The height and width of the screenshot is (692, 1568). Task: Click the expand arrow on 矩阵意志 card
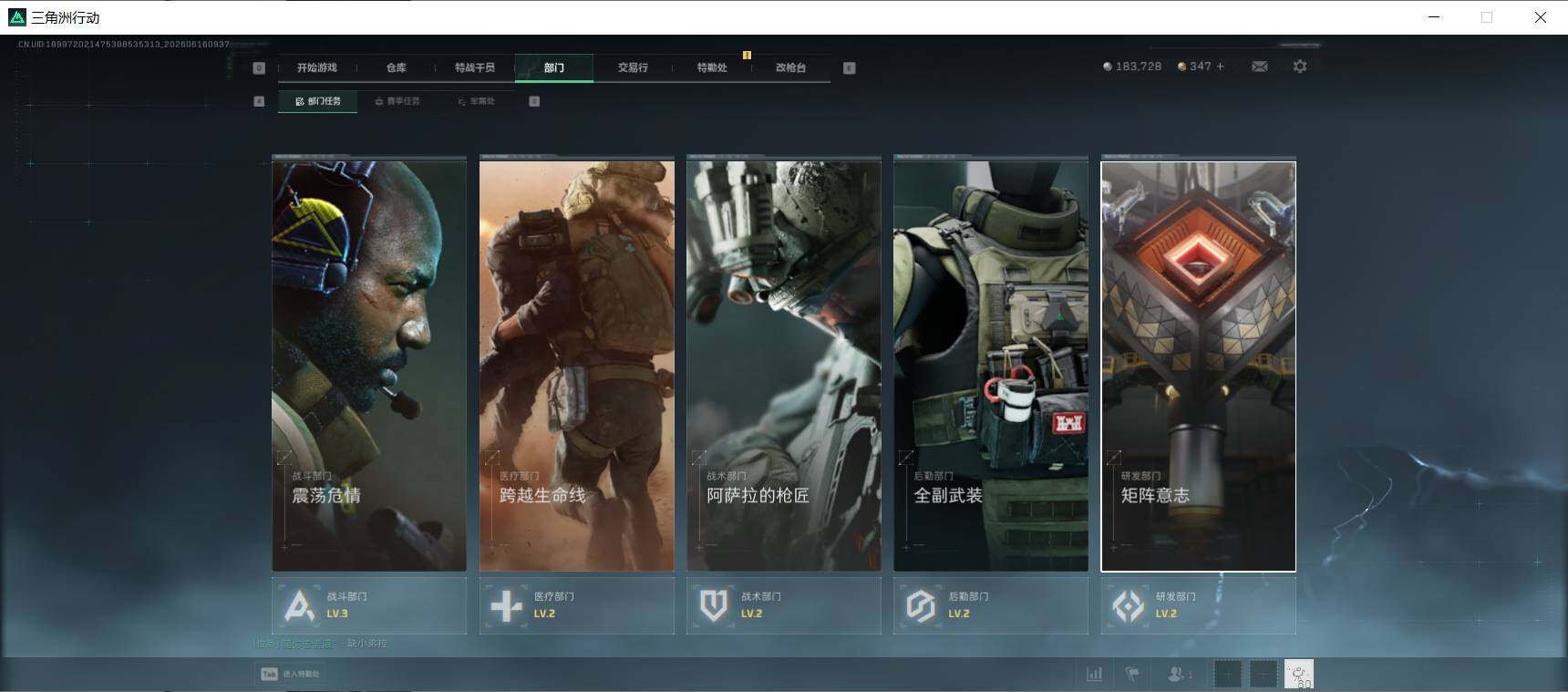(x=1114, y=457)
